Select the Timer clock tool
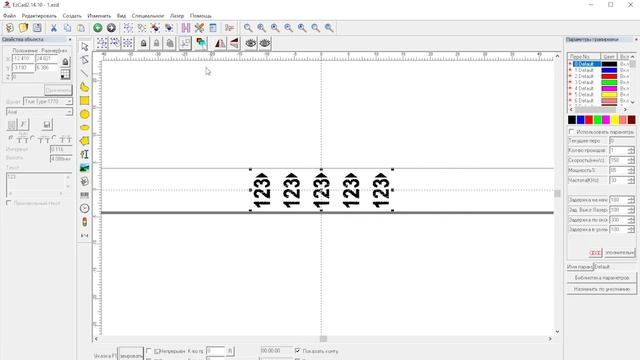Image resolution: width=640 pixels, height=360 pixels. (84, 208)
